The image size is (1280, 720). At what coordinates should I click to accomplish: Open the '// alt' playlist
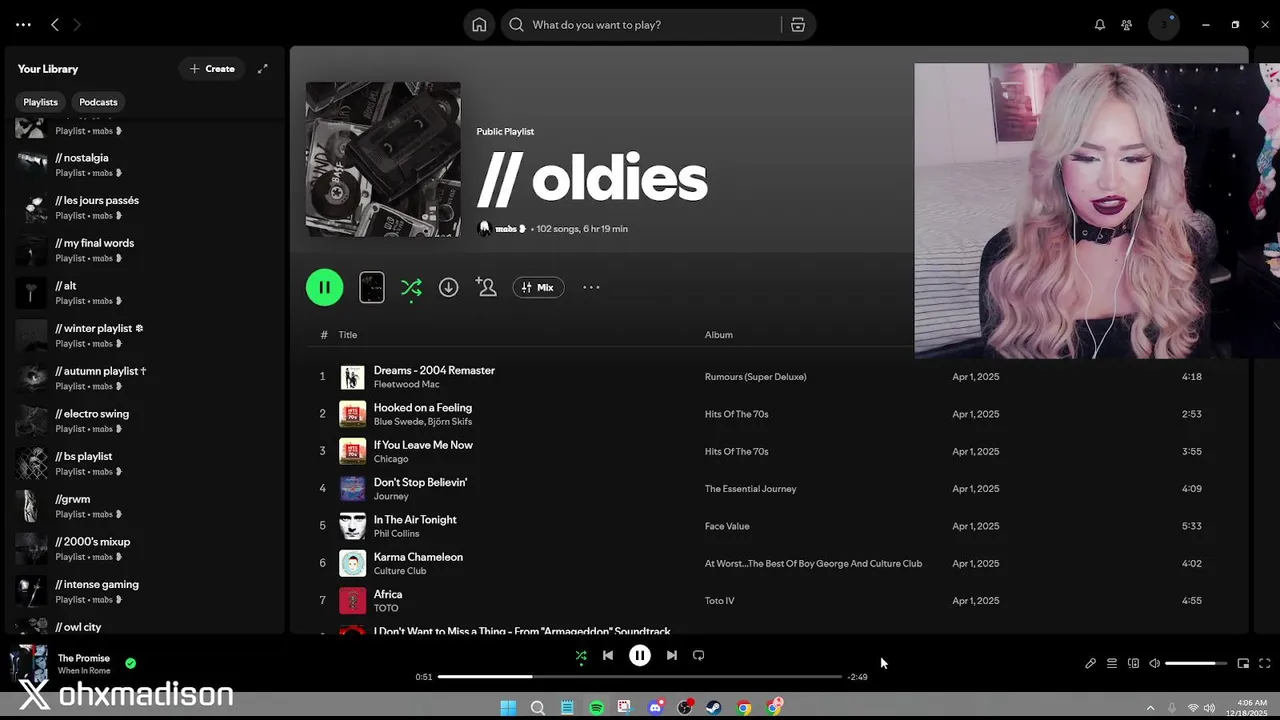click(x=145, y=292)
